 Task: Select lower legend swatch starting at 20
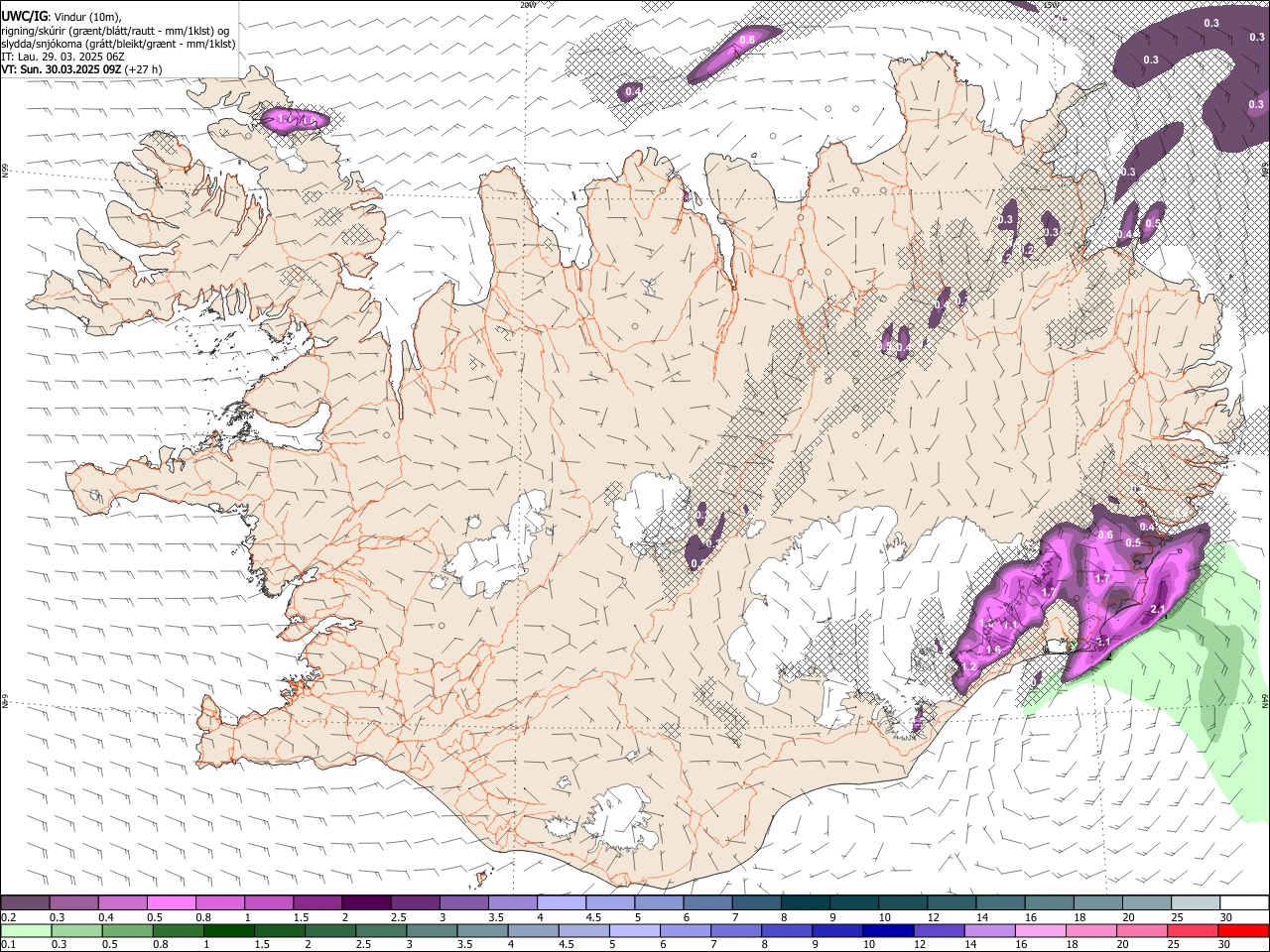pyautogui.click(x=1142, y=930)
